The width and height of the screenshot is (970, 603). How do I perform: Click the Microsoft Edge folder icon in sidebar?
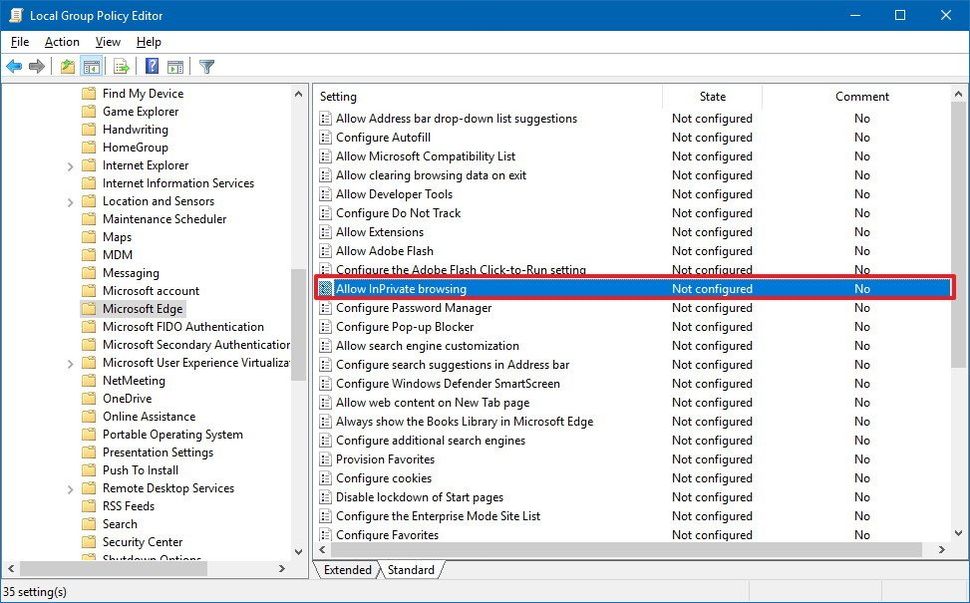point(88,308)
